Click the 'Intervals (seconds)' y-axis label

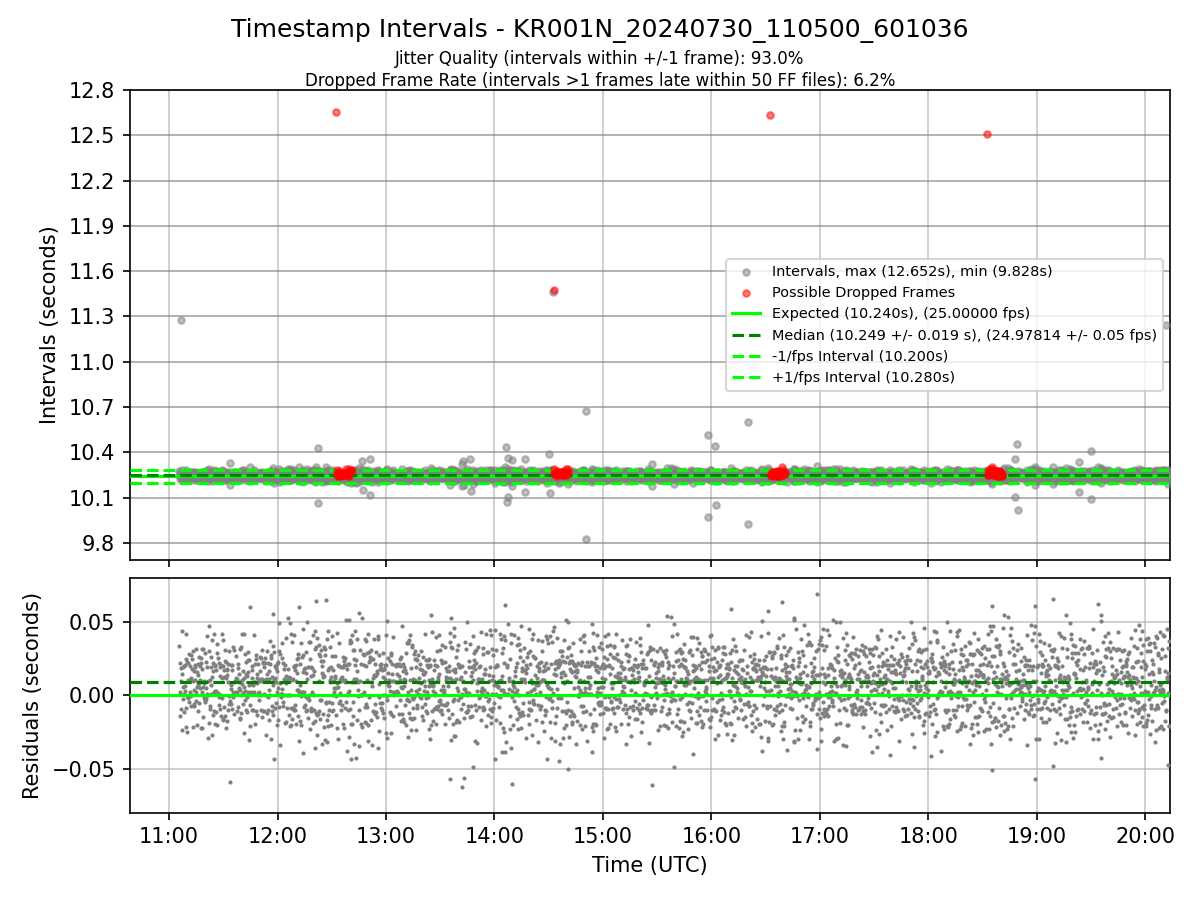point(49,325)
